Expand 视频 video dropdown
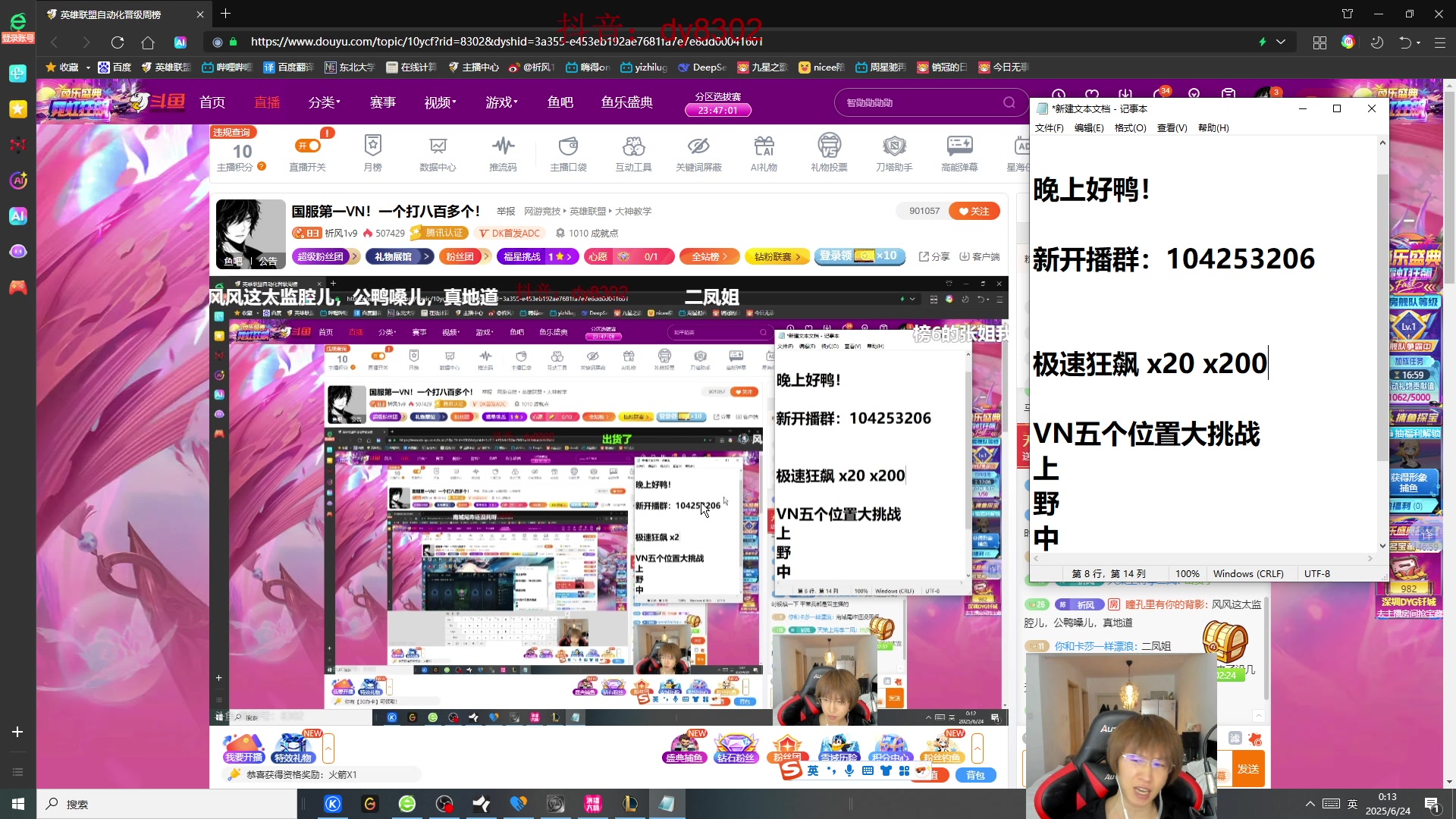 (441, 102)
